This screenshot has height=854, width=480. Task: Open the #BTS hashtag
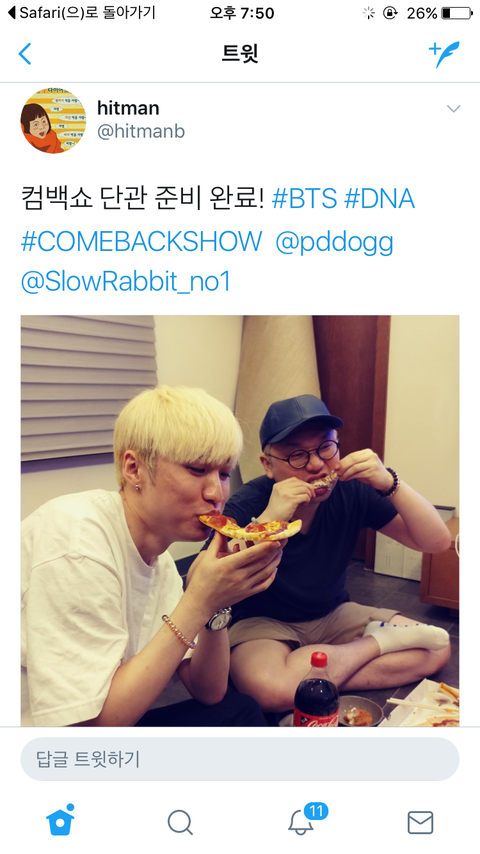tap(305, 199)
